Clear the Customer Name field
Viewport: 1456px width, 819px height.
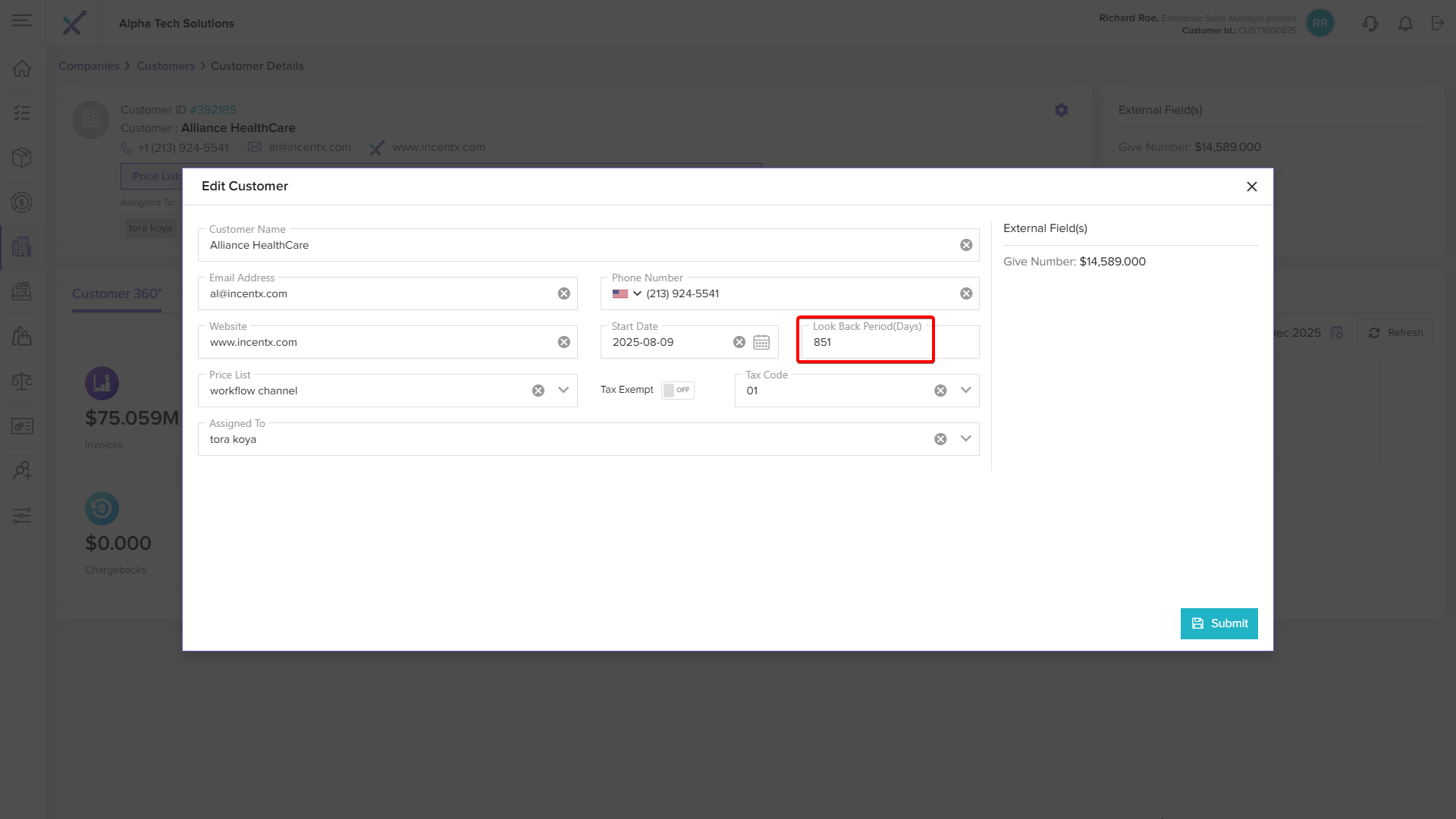pyautogui.click(x=966, y=245)
